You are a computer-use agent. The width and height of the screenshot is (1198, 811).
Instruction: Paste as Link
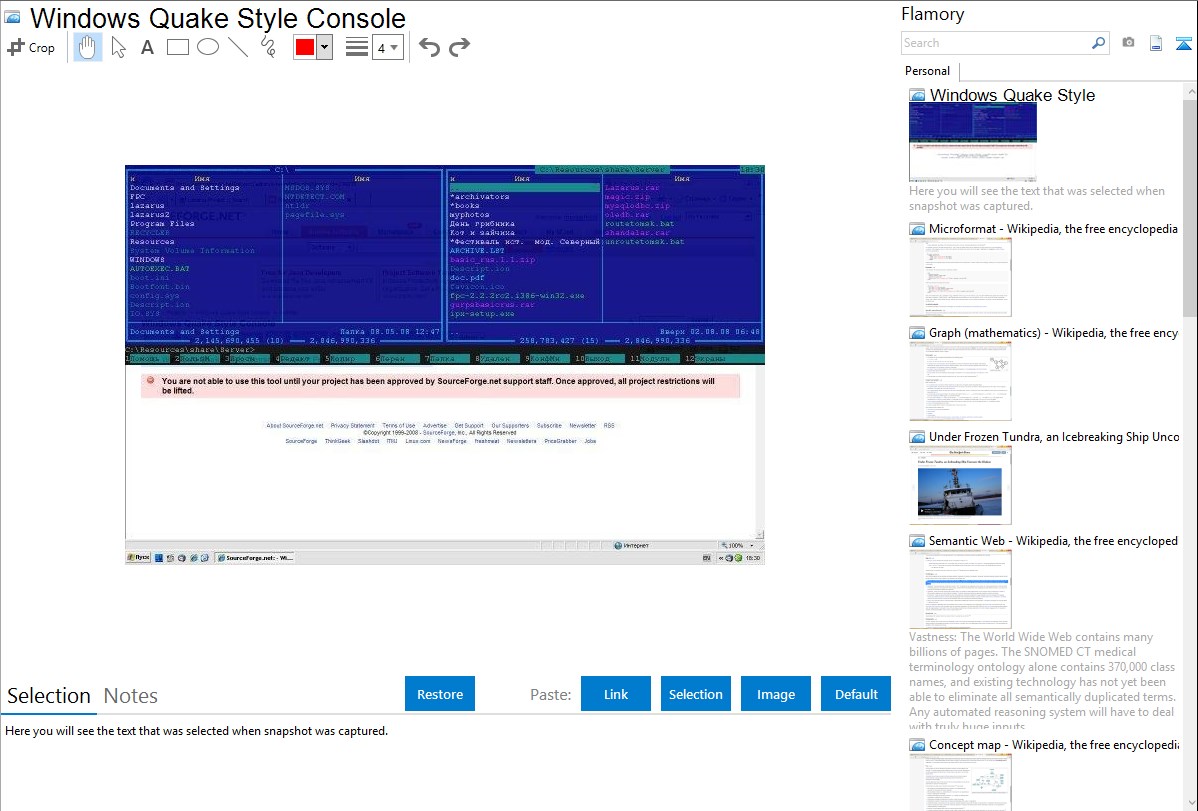pos(616,694)
